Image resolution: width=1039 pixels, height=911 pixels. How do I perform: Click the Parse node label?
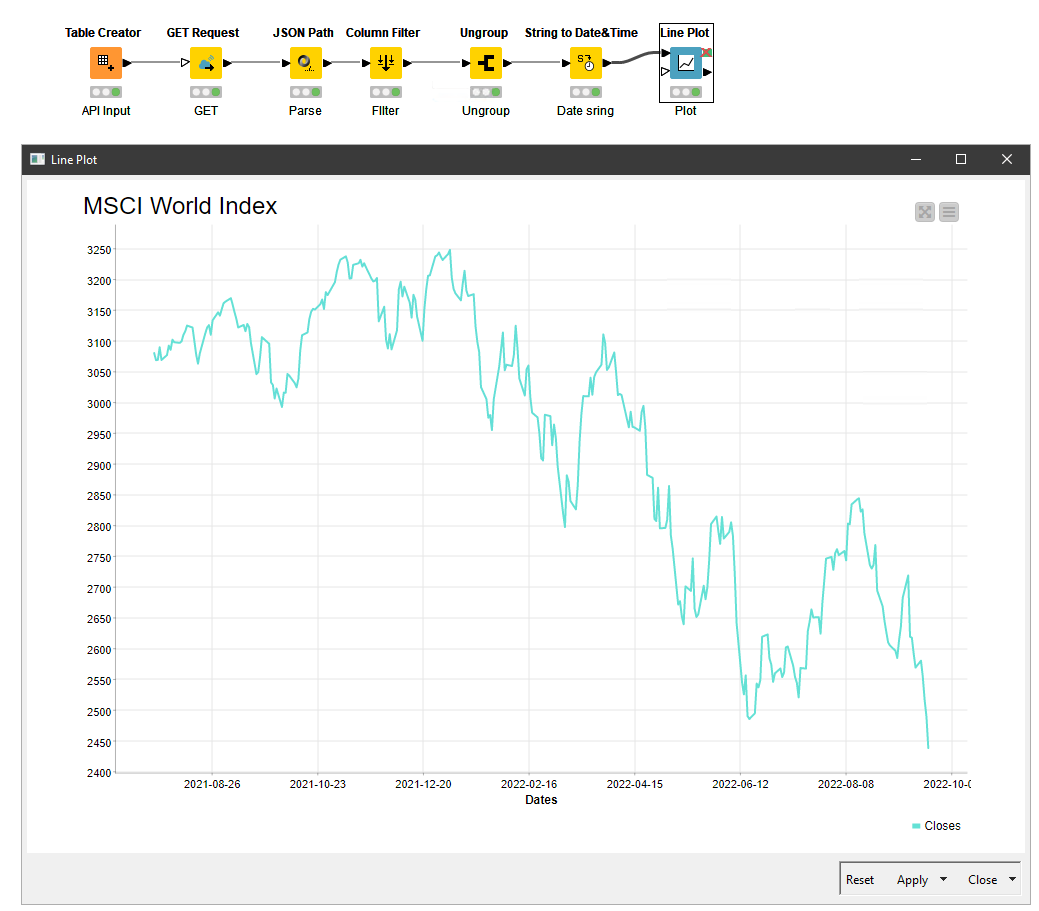pyautogui.click(x=305, y=111)
